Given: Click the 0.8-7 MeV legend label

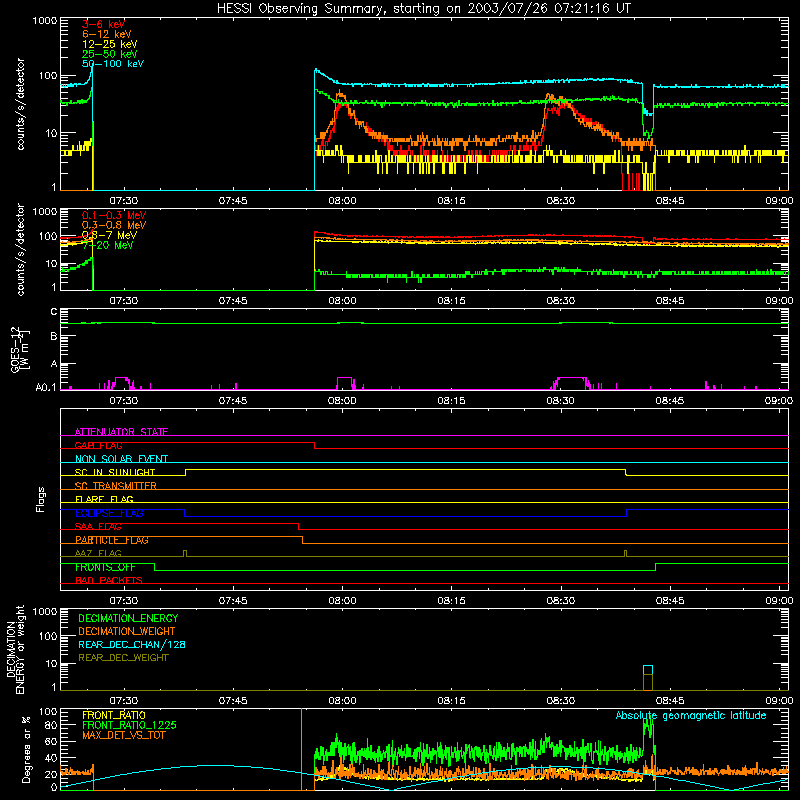Looking at the screenshot, I should [109, 235].
